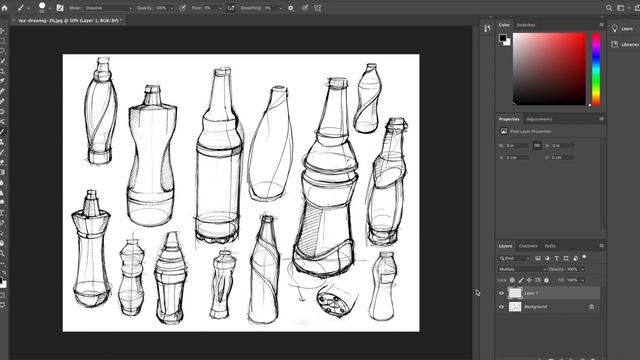Screen dimensions: 640x360
Task: Toggle the Brush Settings panel icon
Action: coord(60,8)
